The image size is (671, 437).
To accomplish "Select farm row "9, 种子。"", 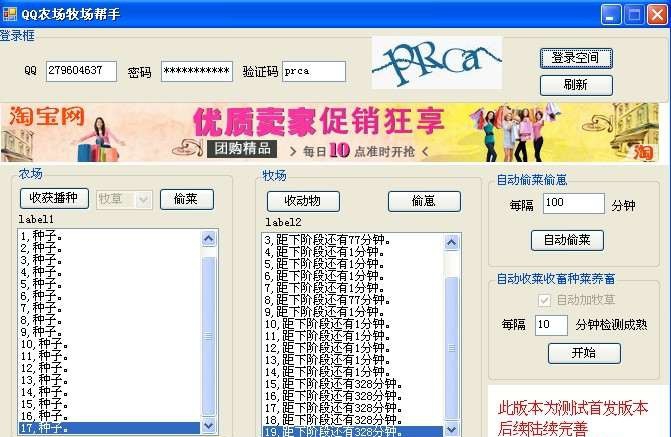I will tap(109, 332).
